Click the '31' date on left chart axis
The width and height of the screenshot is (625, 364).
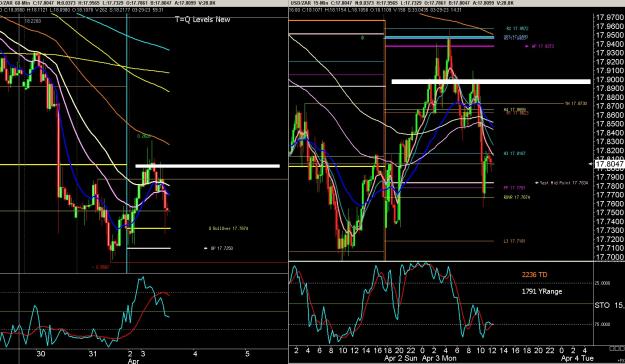(93, 354)
